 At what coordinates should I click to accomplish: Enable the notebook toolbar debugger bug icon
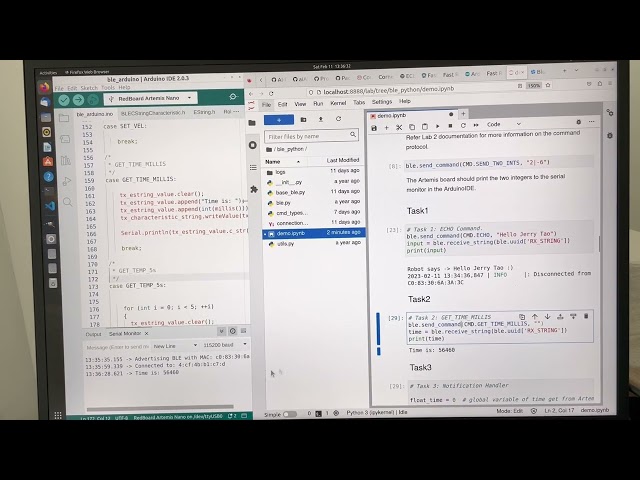tap(578, 122)
